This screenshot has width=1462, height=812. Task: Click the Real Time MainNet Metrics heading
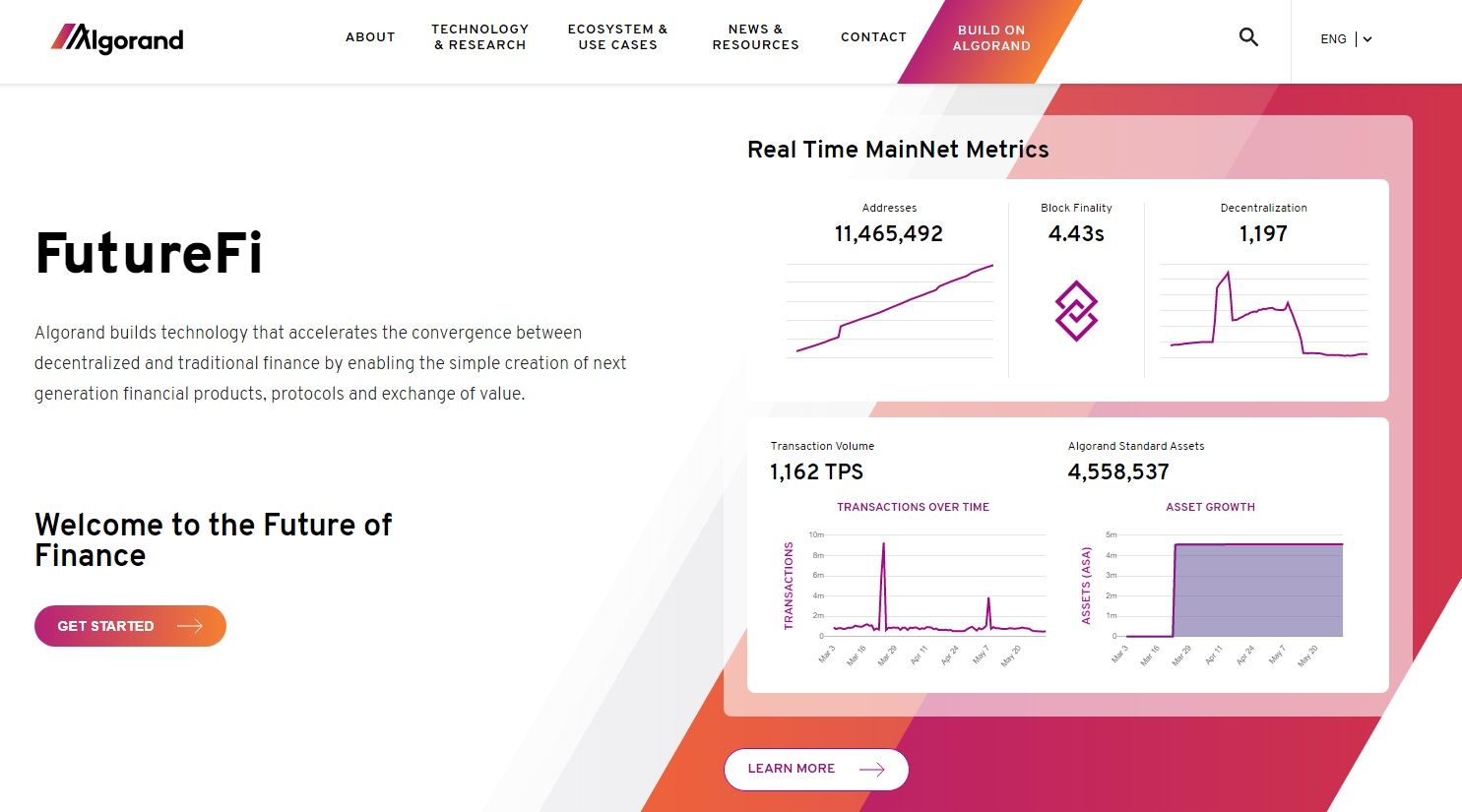click(898, 150)
